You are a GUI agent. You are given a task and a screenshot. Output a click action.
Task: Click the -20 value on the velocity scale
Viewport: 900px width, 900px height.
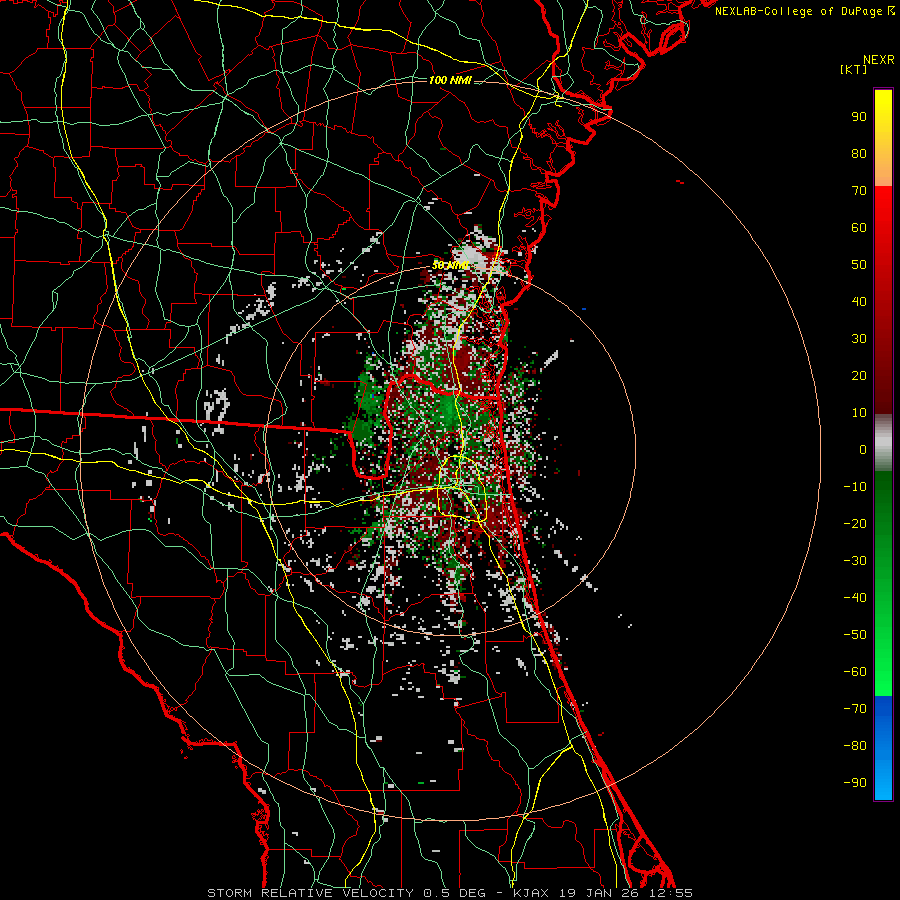click(855, 524)
